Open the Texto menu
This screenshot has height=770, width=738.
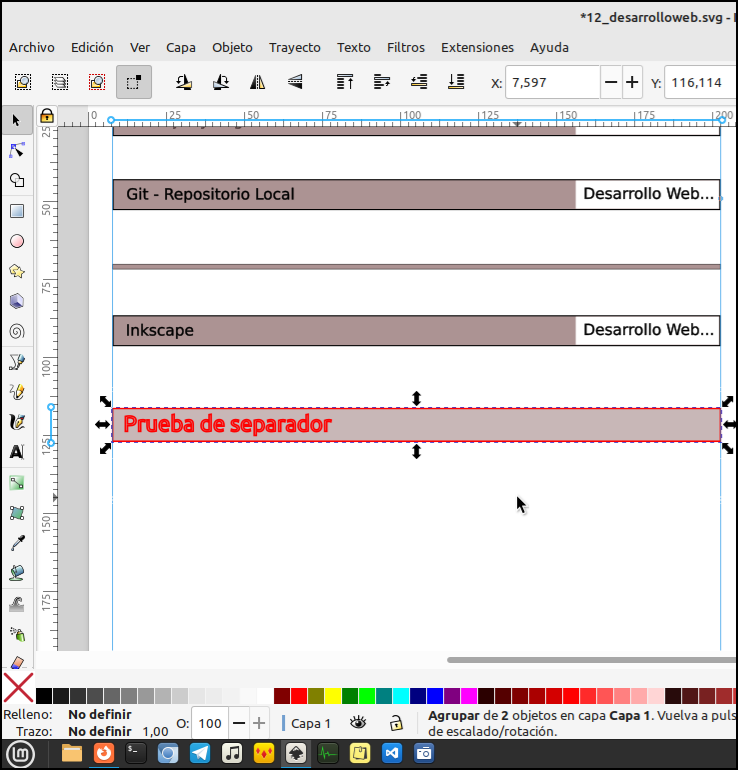[354, 48]
